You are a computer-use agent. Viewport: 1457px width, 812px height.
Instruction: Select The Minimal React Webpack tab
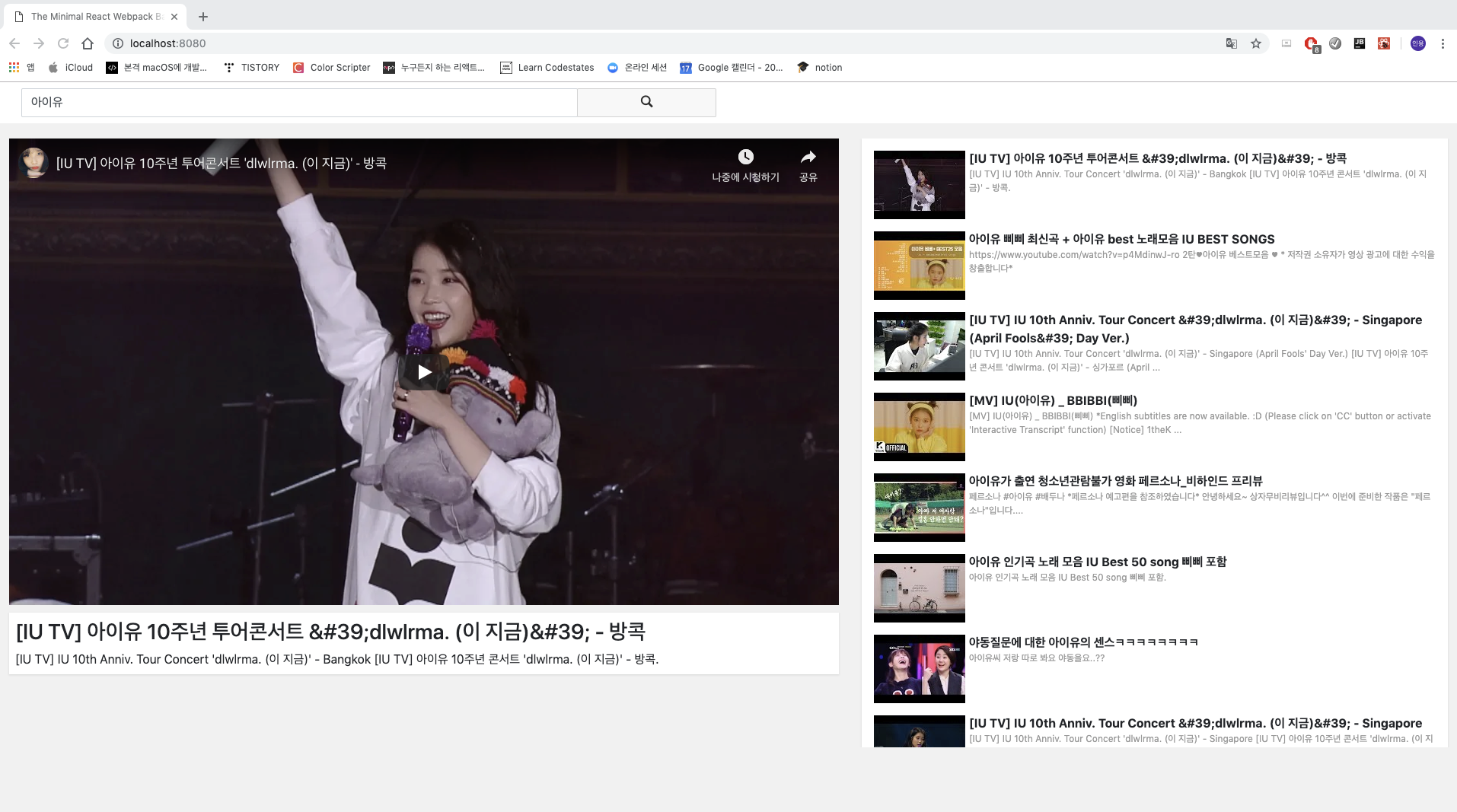tap(96, 16)
